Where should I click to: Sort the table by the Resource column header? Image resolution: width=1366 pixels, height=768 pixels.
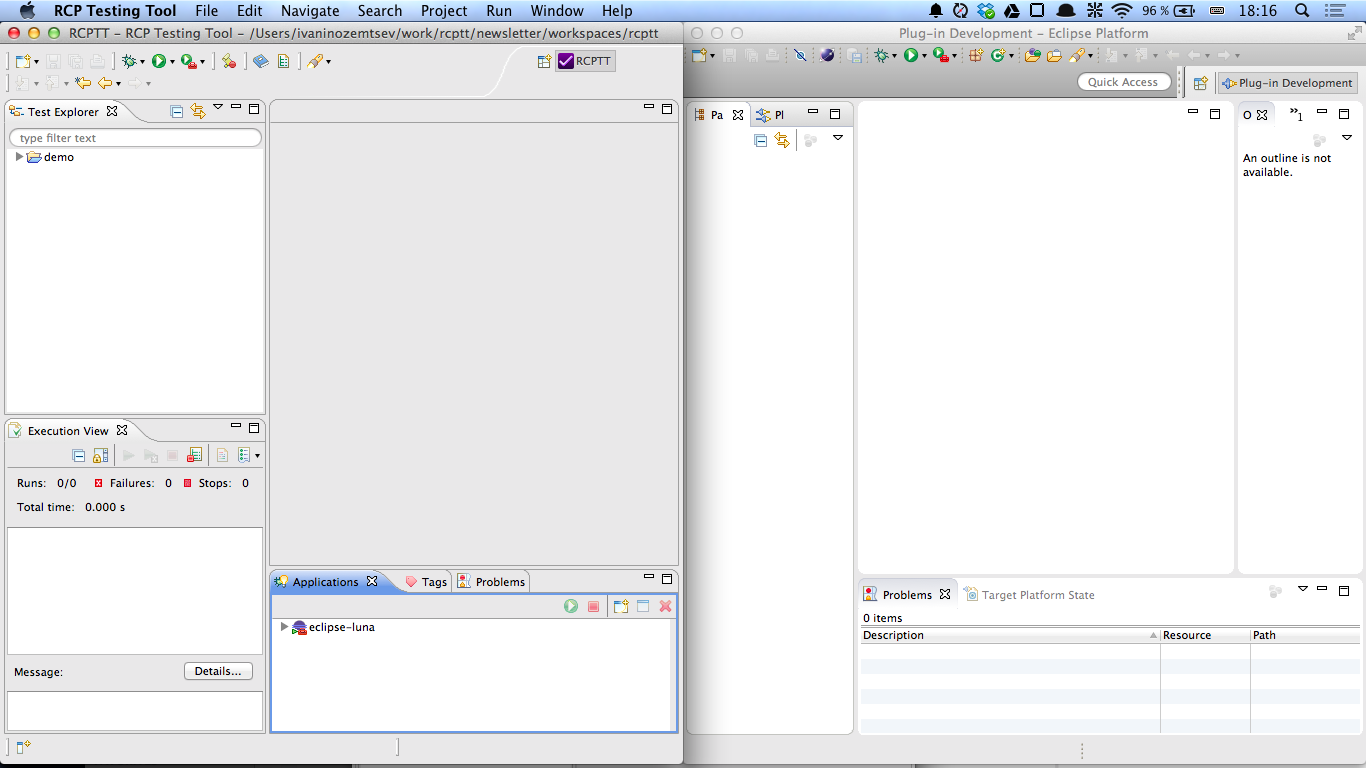[x=1205, y=635]
